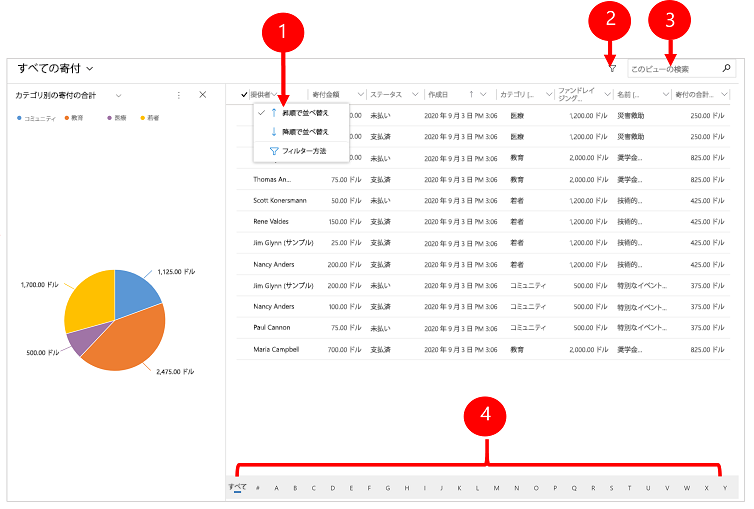The width and height of the screenshot is (754, 509).
Task: Expand the カテゴリ別の寄付の合計 chart selector
Action: pos(118,96)
